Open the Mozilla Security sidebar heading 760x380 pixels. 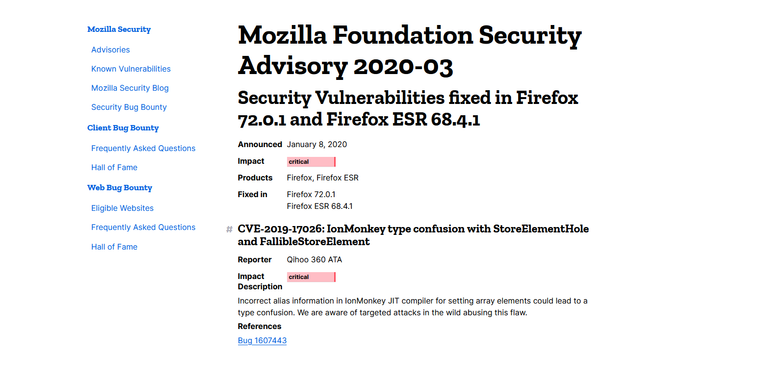pos(119,30)
